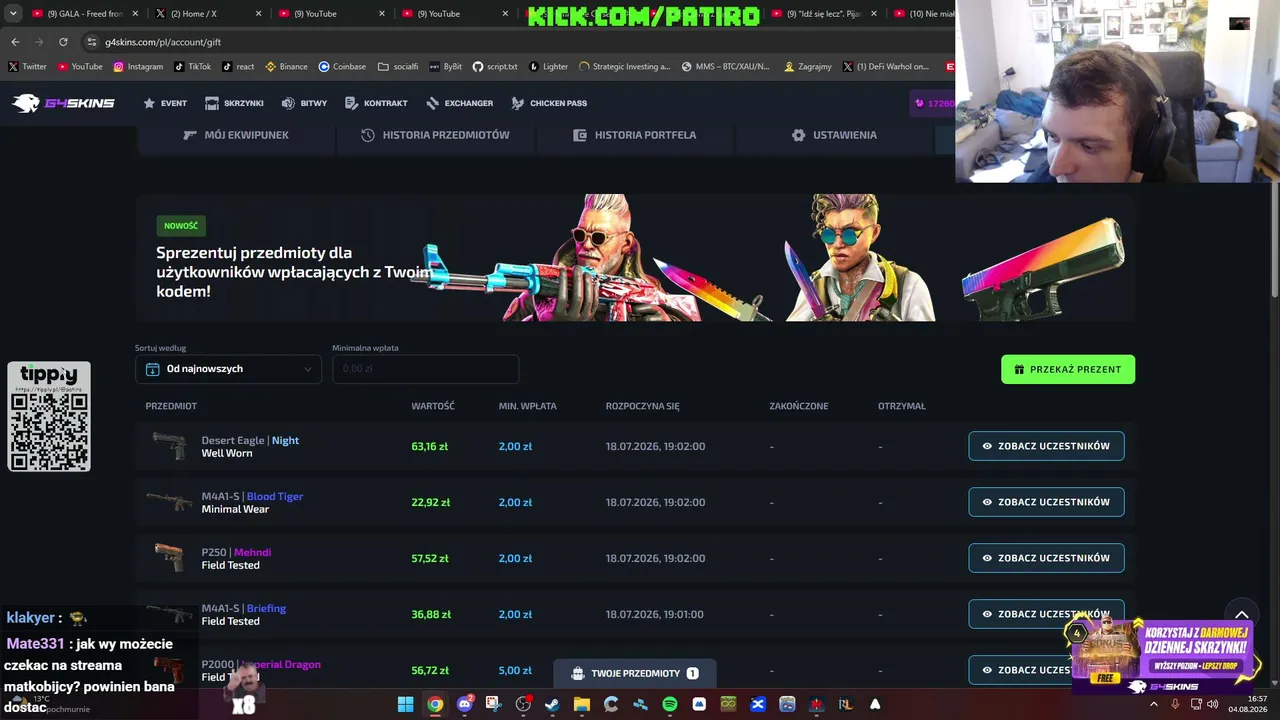
Task: Open the socialfi bookmark folder
Action: (x=398, y=67)
